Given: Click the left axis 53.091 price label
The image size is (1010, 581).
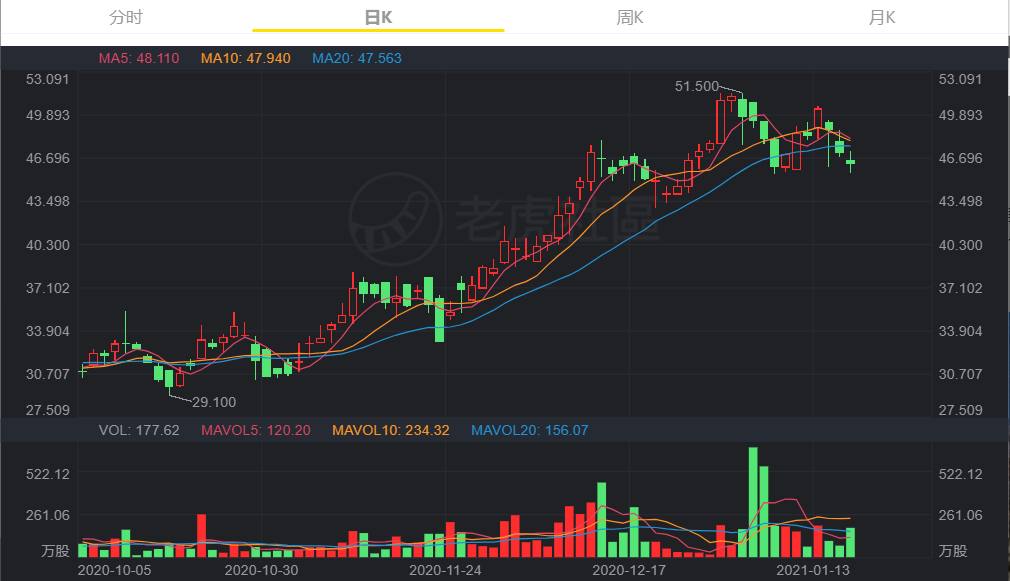Looking at the screenshot, I should (x=48, y=79).
